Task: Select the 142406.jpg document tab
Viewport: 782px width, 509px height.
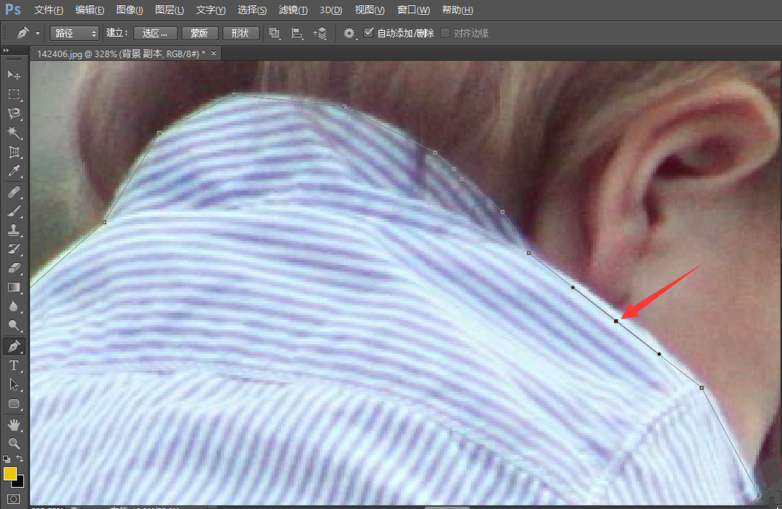Action: (x=121, y=53)
